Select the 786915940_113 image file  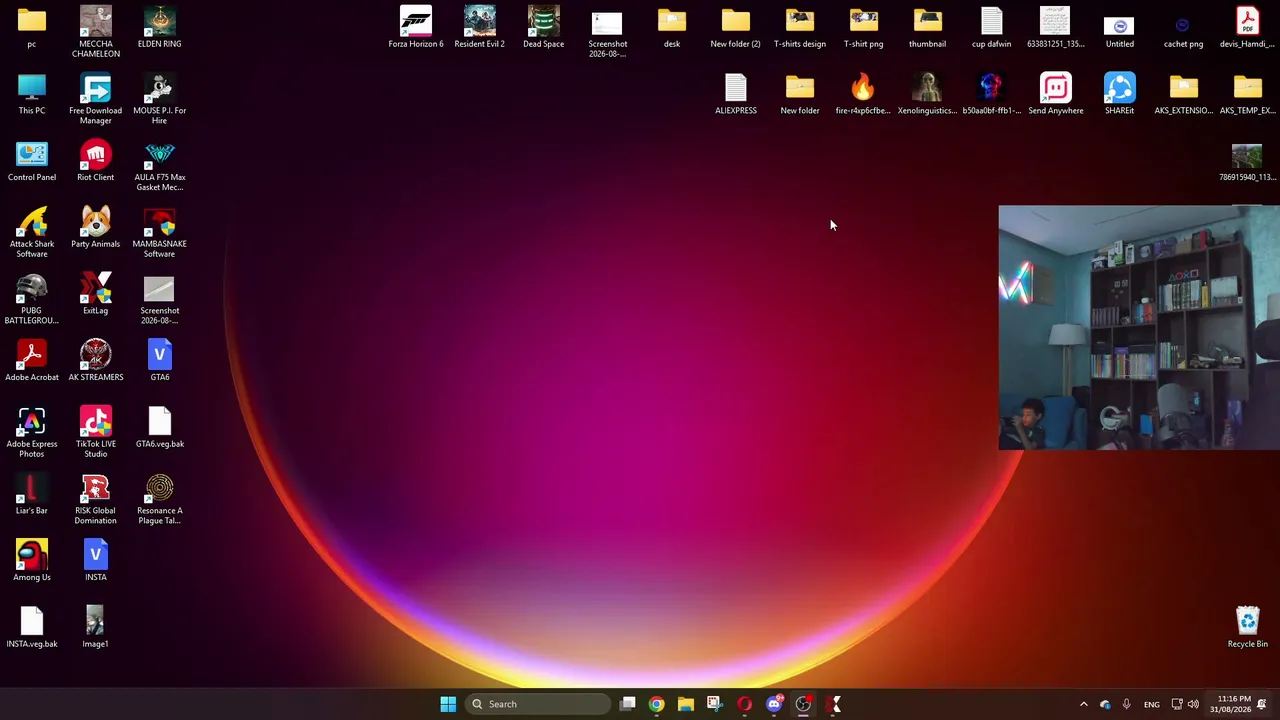(1247, 162)
